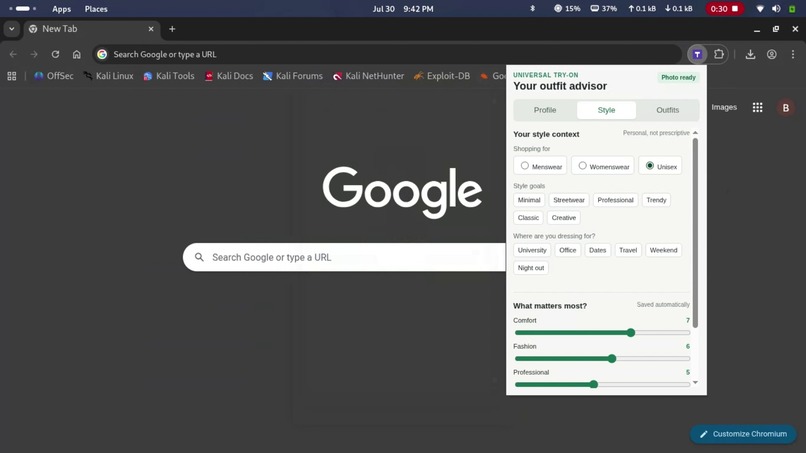The image size is (806, 453).
Task: Open the clock and date menu
Action: [403, 9]
